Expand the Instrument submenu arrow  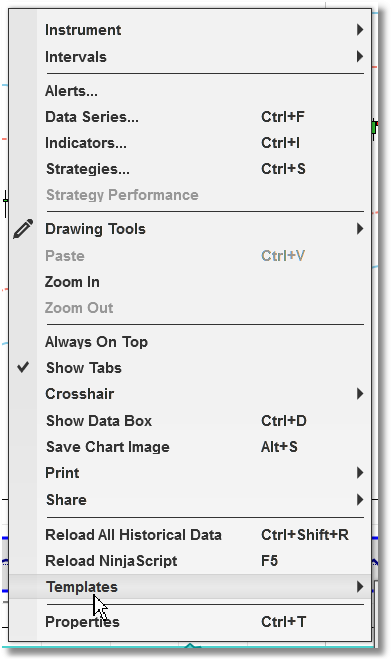[x=359, y=30]
